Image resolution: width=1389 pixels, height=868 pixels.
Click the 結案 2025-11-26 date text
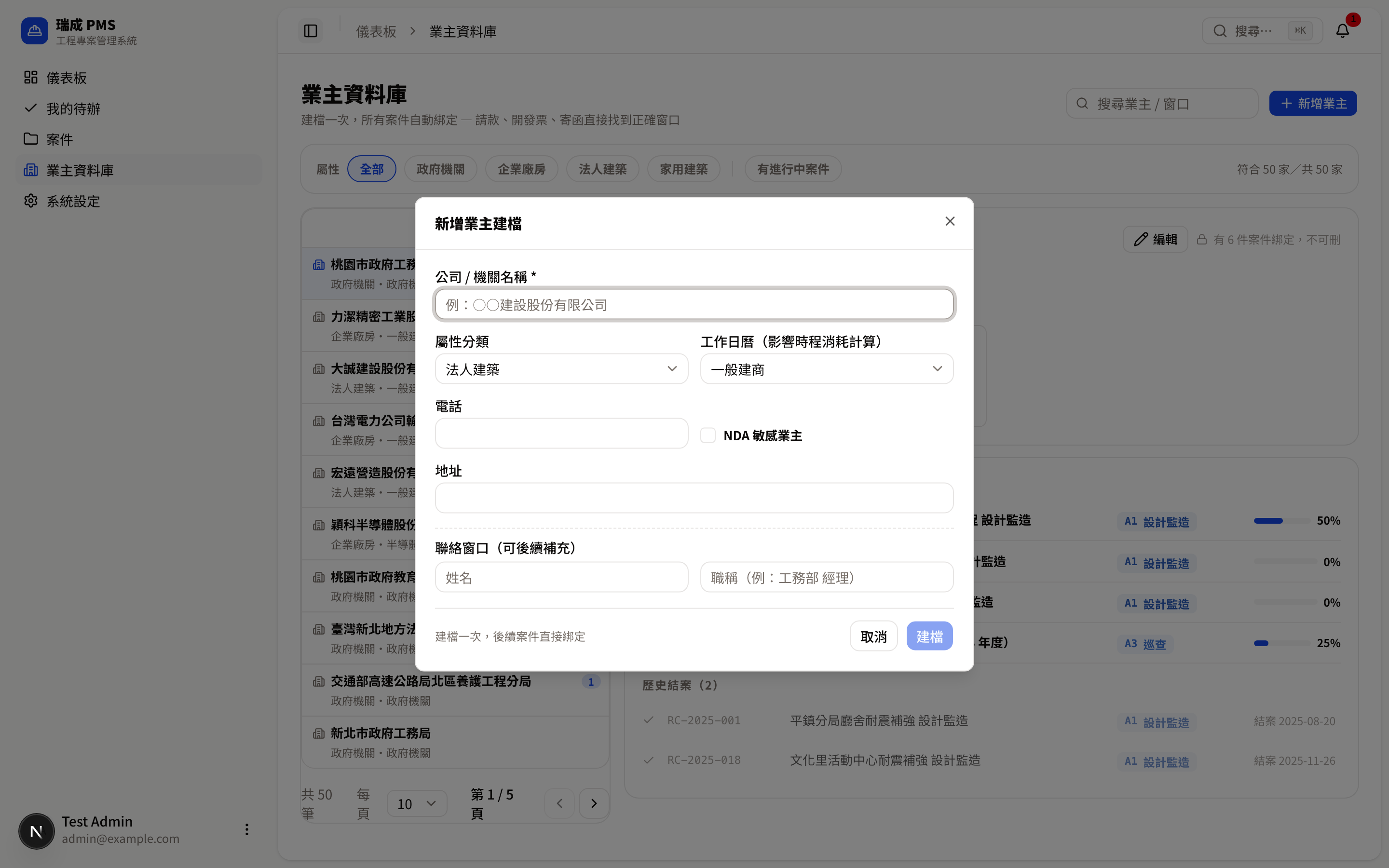point(1295,760)
